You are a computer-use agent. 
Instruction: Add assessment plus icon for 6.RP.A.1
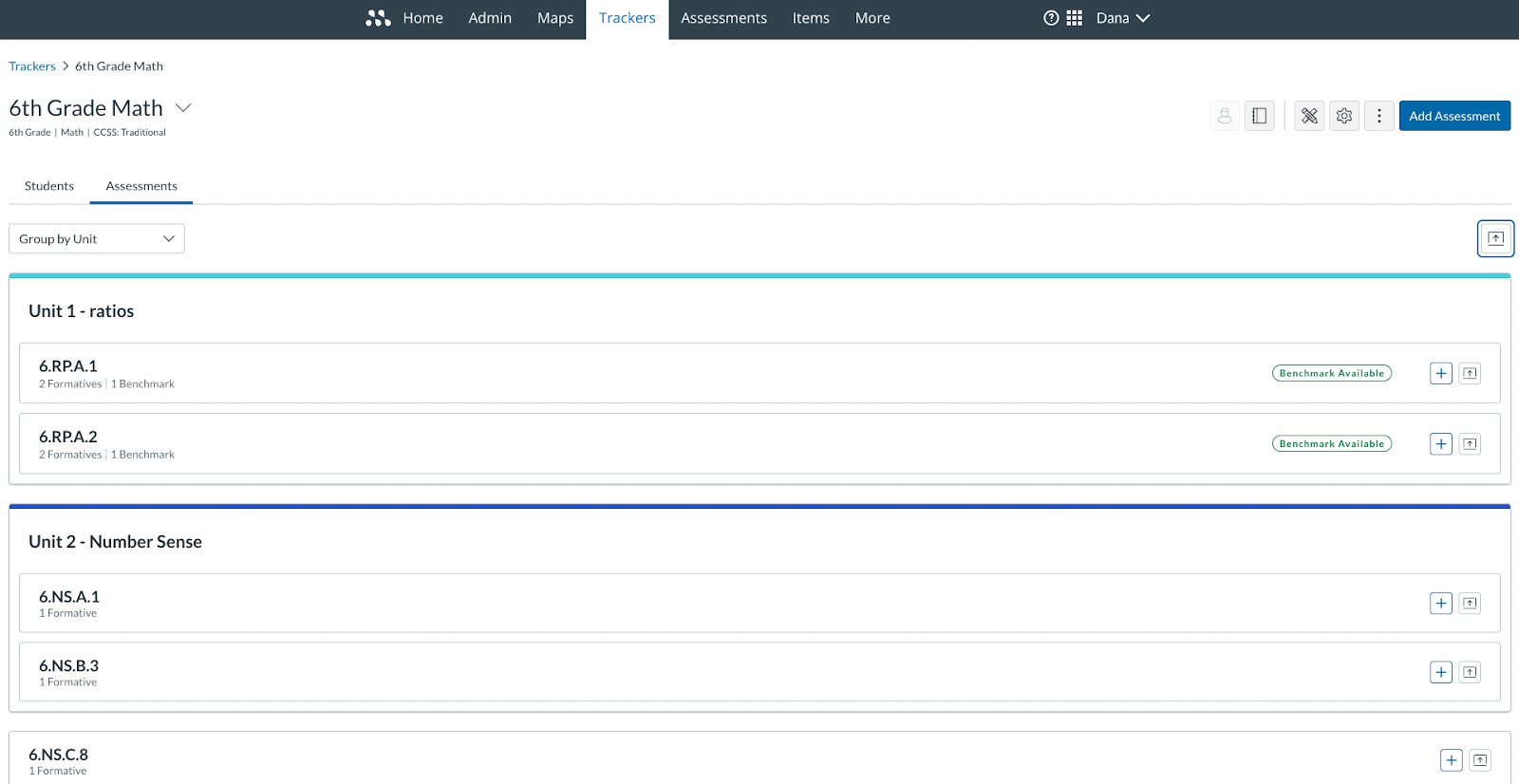(x=1441, y=373)
